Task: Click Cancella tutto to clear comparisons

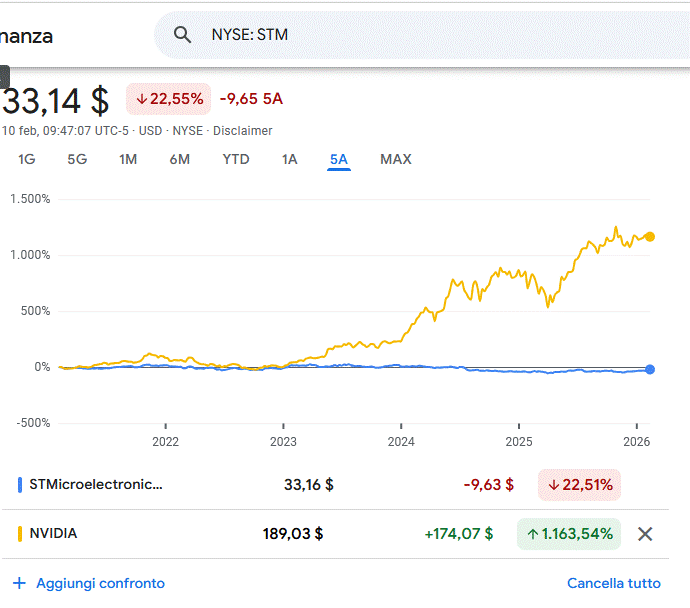Action: pyautogui.click(x=614, y=583)
